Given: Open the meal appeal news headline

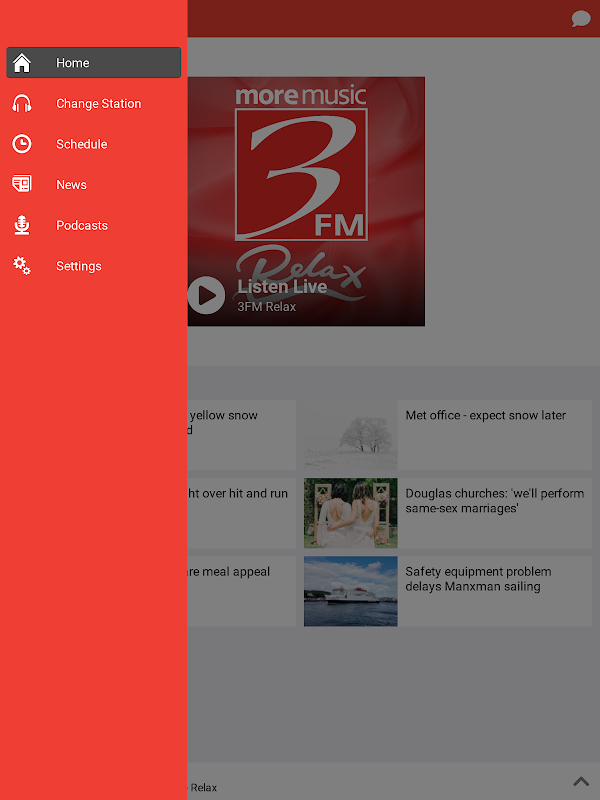Looking at the screenshot, I should (229, 571).
